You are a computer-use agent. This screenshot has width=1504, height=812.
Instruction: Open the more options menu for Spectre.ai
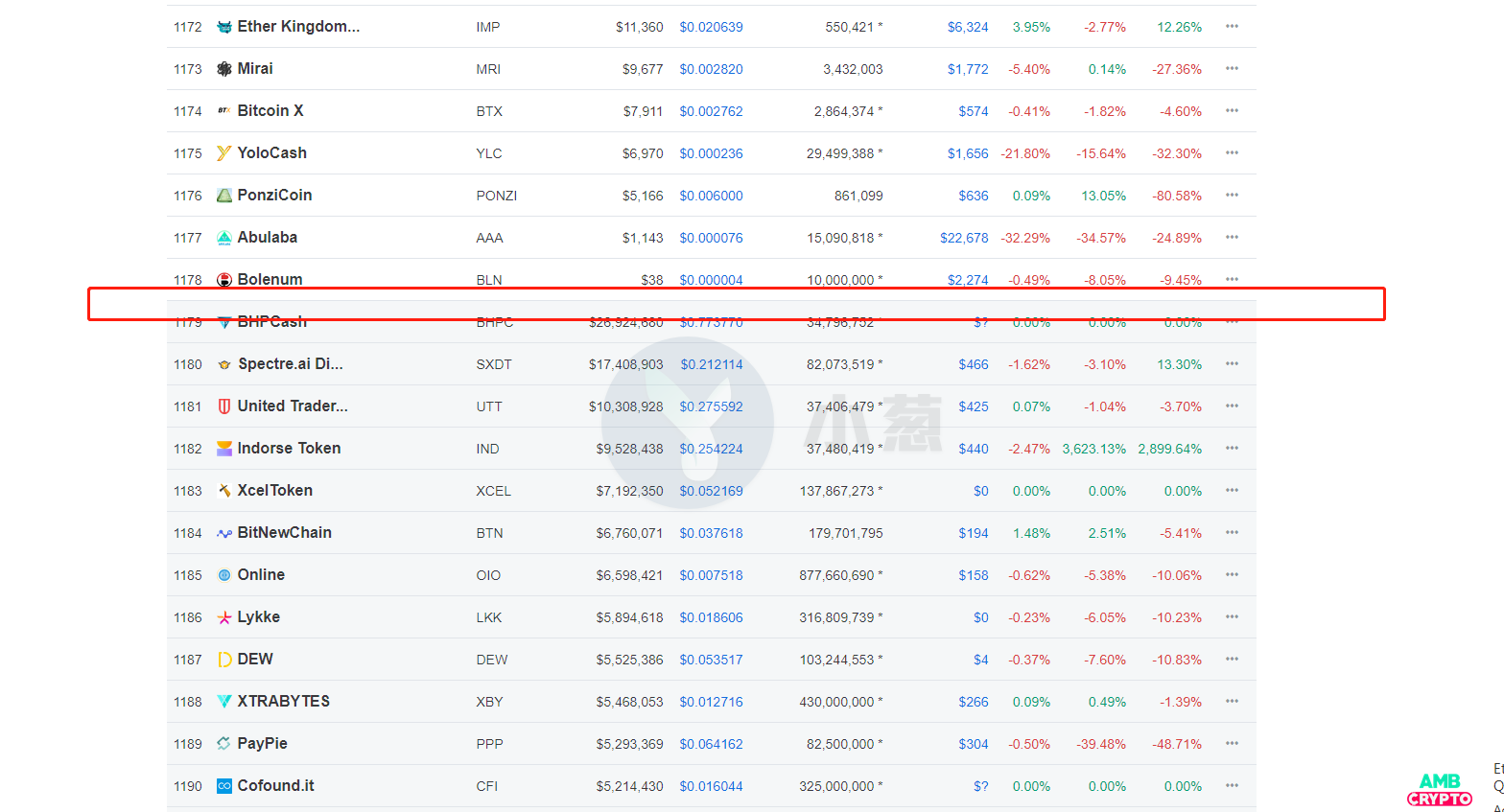click(x=1233, y=364)
